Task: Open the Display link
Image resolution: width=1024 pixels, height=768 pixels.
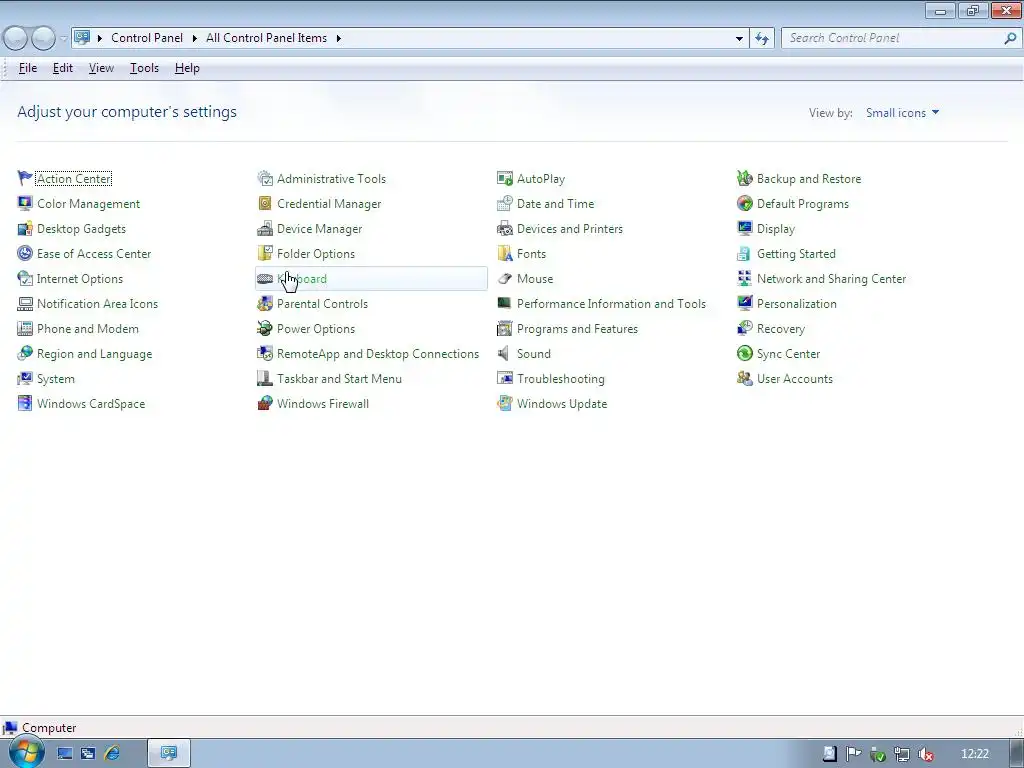Action: (776, 229)
